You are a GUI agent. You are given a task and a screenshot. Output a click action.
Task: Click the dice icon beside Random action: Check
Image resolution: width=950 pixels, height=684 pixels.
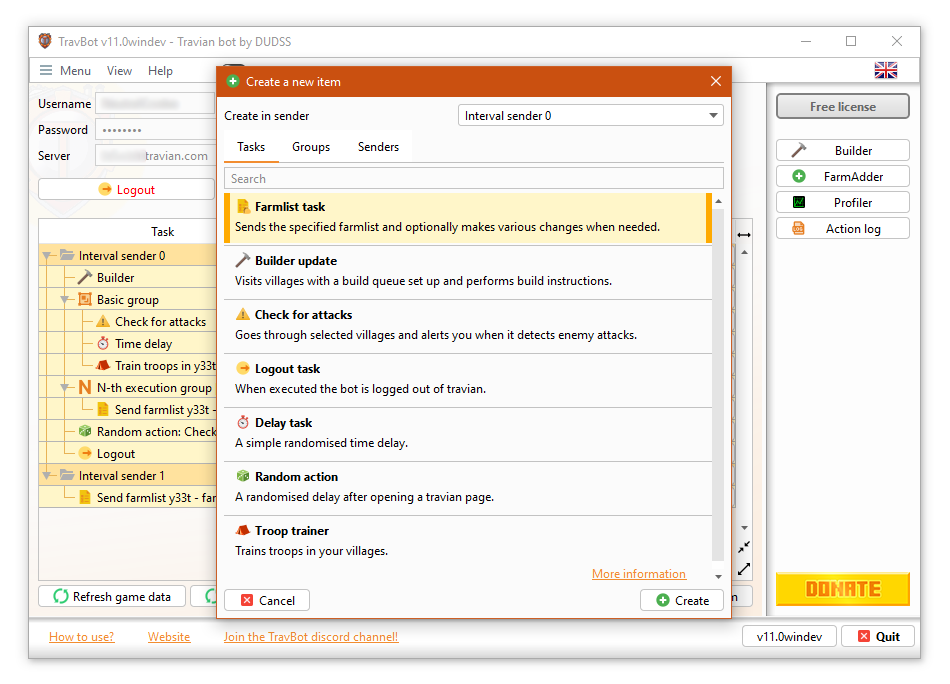tap(85, 431)
